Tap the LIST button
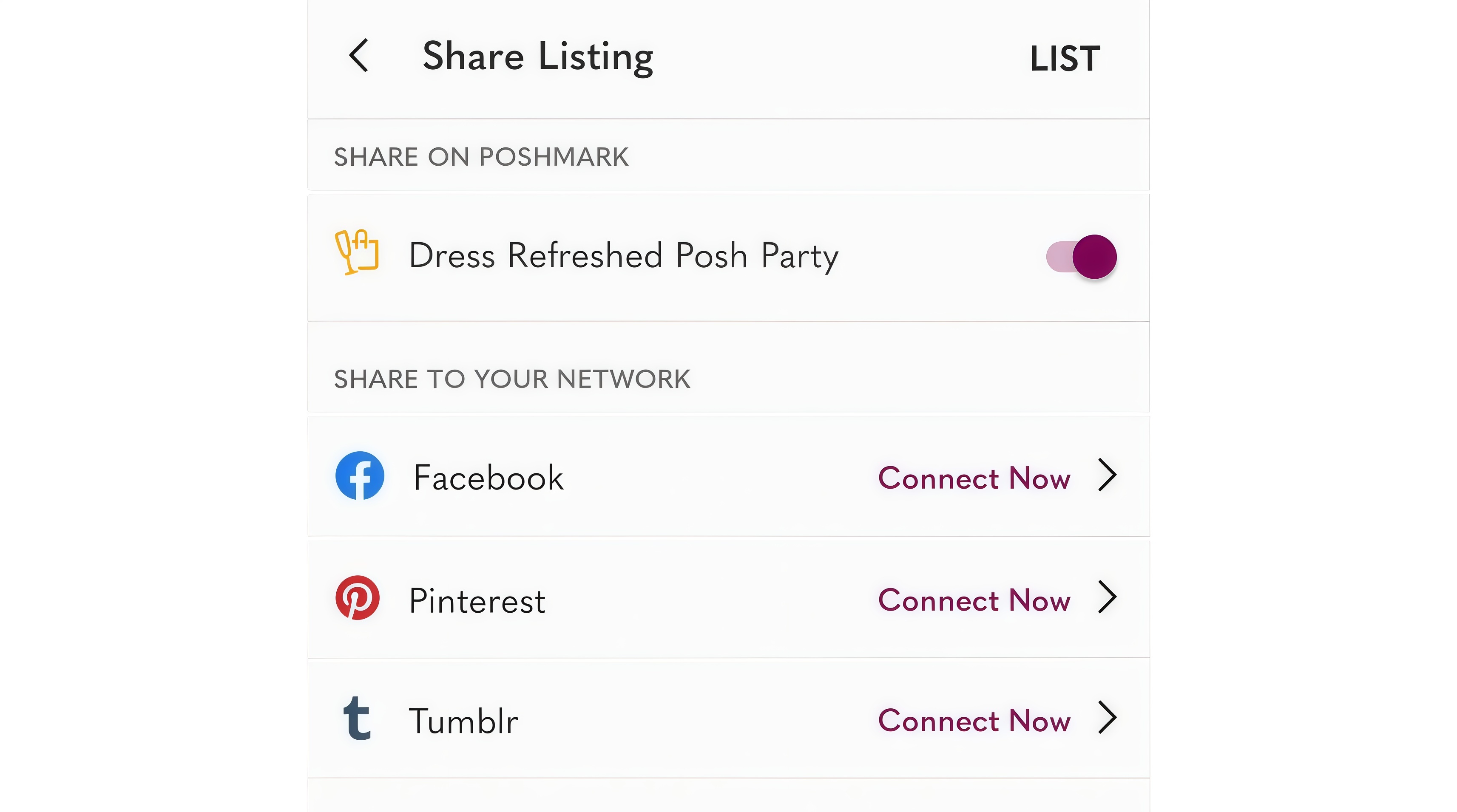The height and width of the screenshot is (812, 1457). 1065,58
